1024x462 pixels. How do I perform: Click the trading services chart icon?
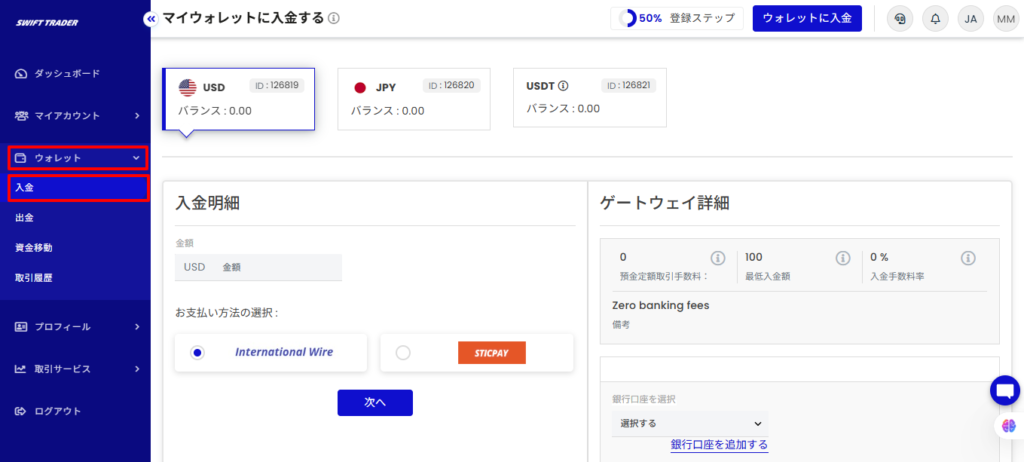pyautogui.click(x=21, y=369)
